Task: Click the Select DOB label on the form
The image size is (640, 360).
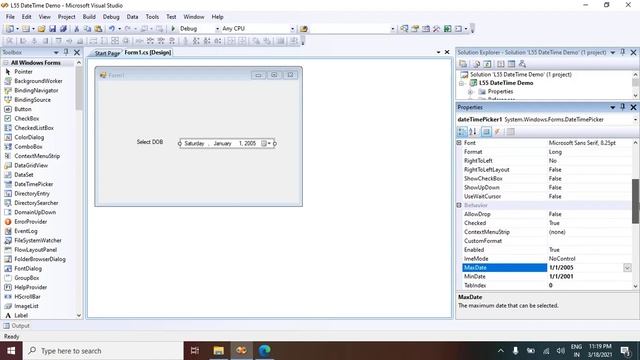Action: (150, 142)
